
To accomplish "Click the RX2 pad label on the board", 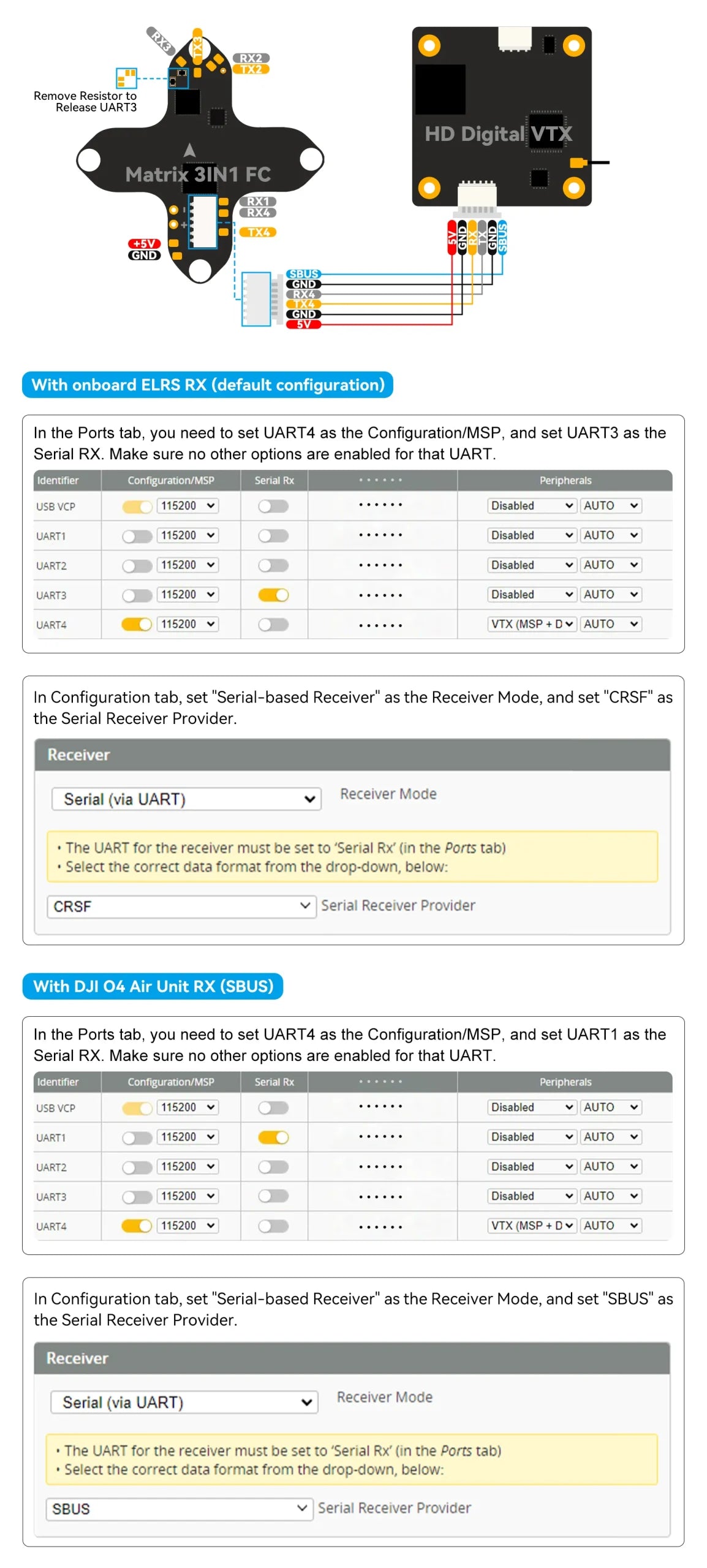I will pyautogui.click(x=251, y=58).
